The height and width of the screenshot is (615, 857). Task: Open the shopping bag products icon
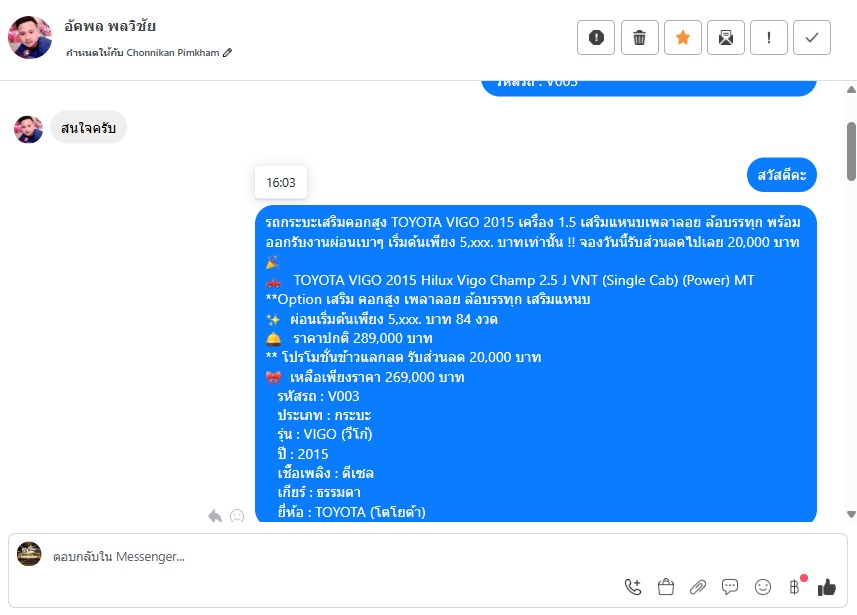pos(666,587)
